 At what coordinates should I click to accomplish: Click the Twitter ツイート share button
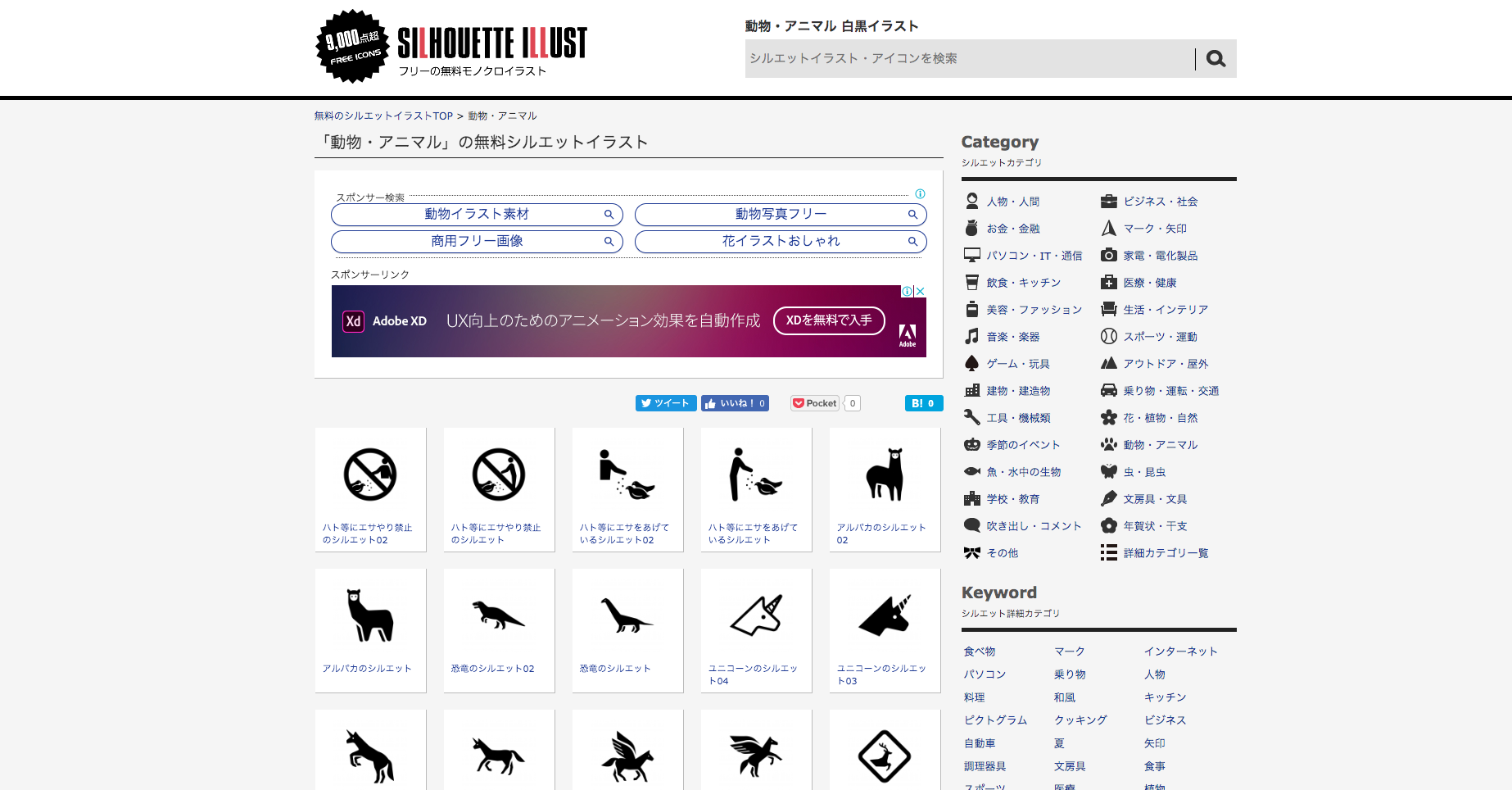click(666, 403)
